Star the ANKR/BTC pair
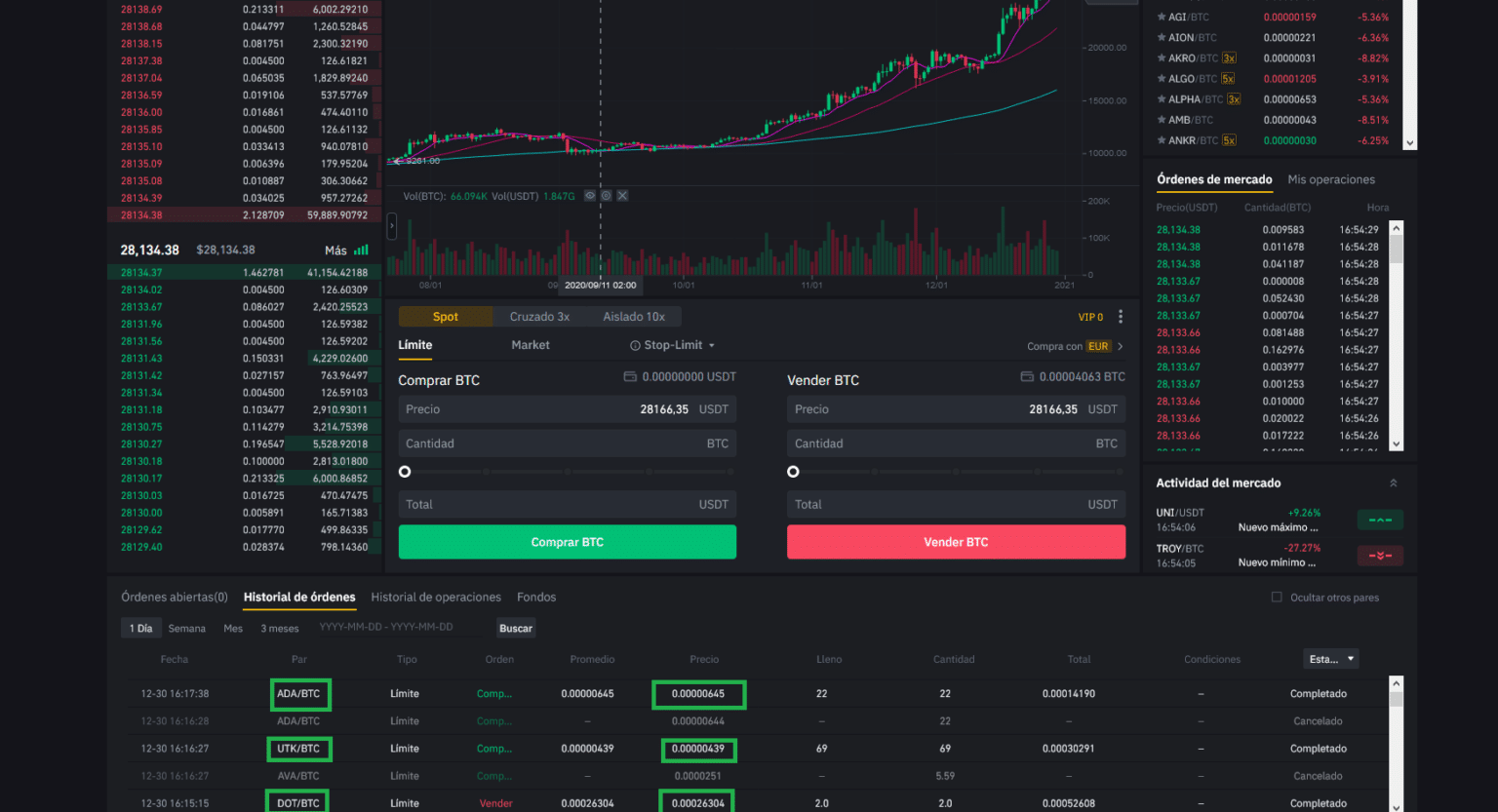Screen dimensions: 1498x812 [x=1161, y=139]
